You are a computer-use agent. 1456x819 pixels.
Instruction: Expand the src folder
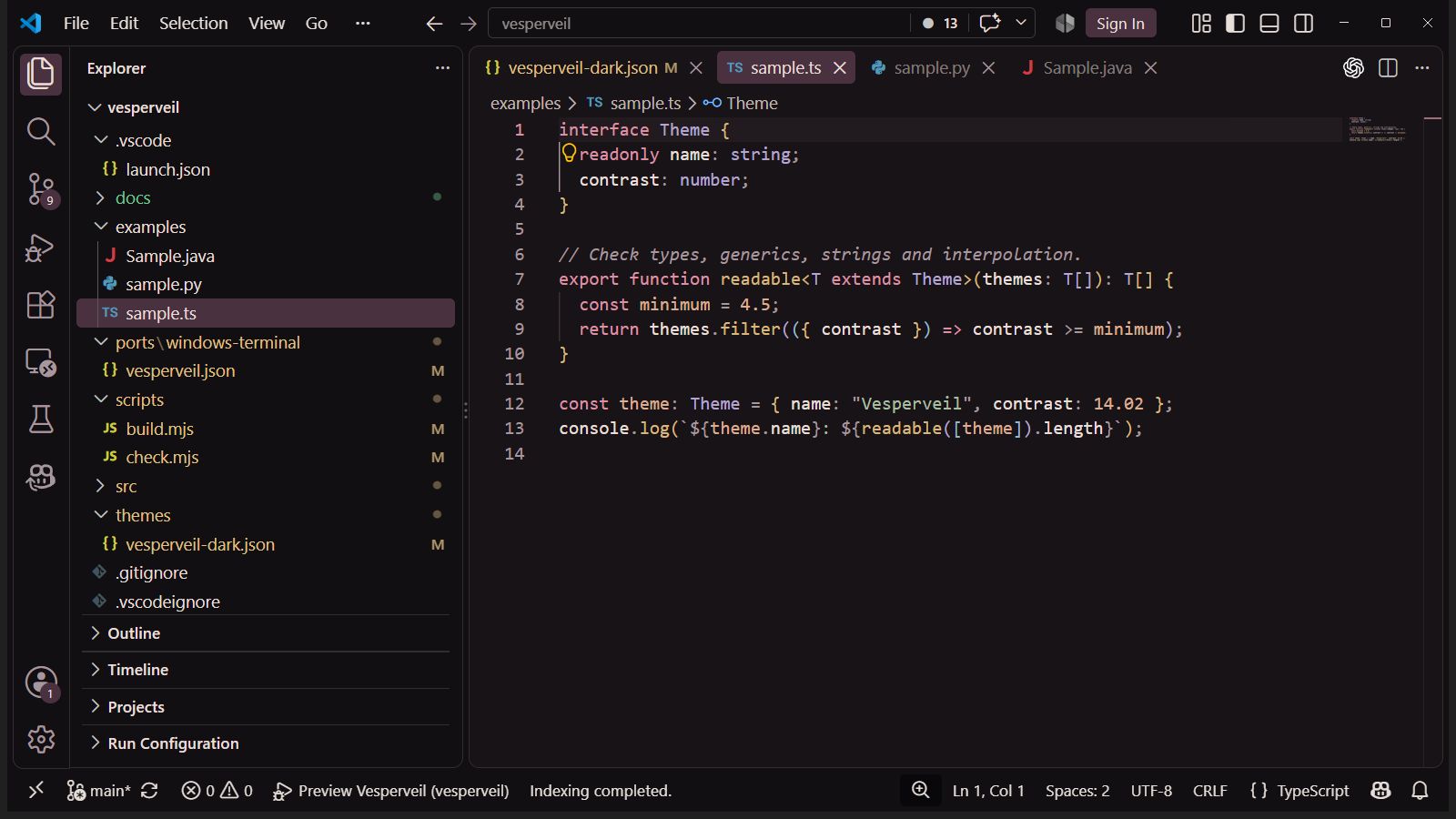pyautogui.click(x=101, y=486)
